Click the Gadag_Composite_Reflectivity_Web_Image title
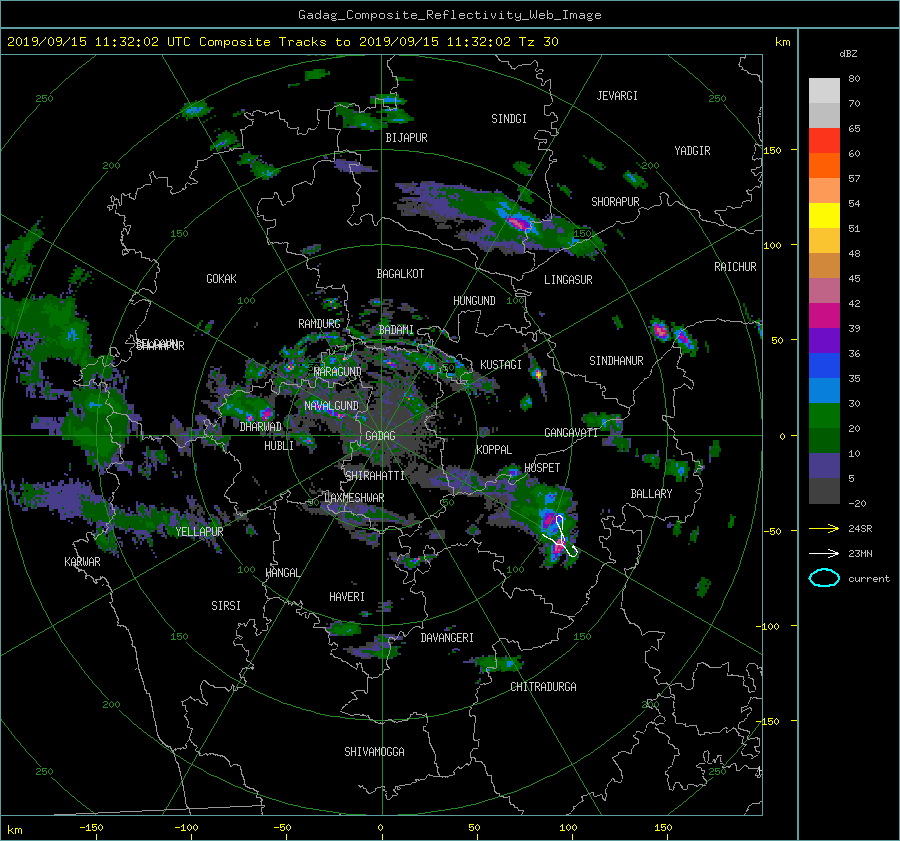This screenshot has height=841, width=900. click(x=450, y=15)
